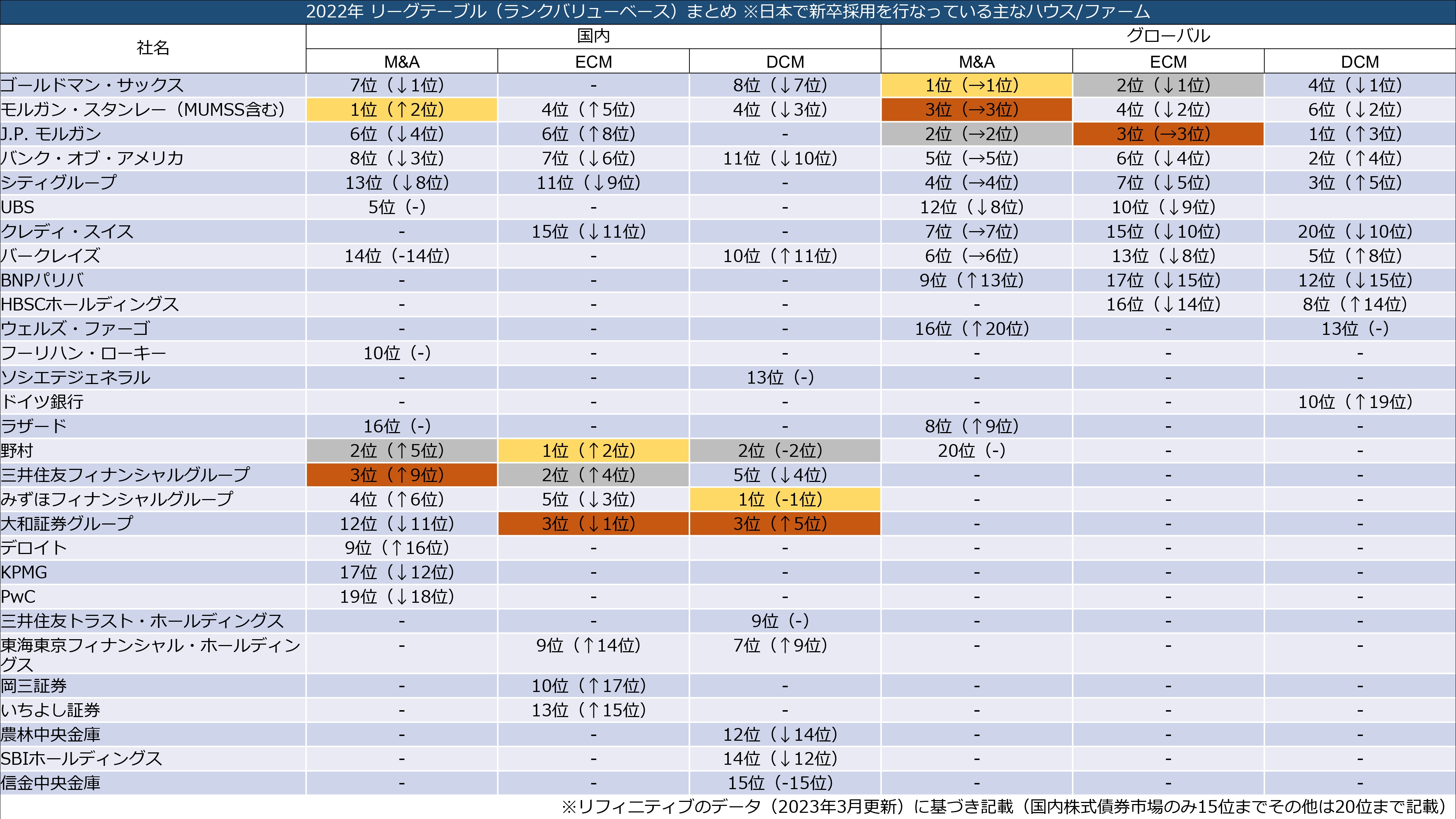Click the ドイツ銀行 row label
Image resolution: width=1456 pixels, height=819 pixels.
[x=42, y=402]
